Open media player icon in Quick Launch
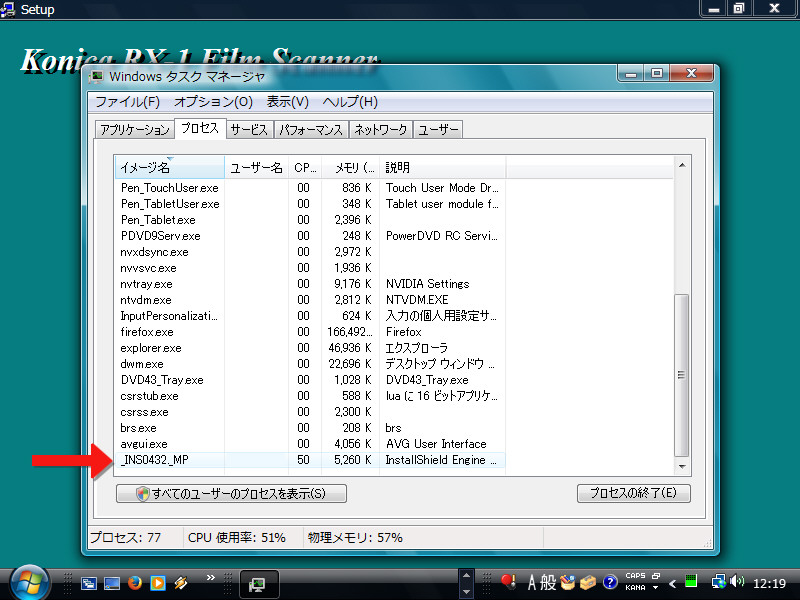 157,582
